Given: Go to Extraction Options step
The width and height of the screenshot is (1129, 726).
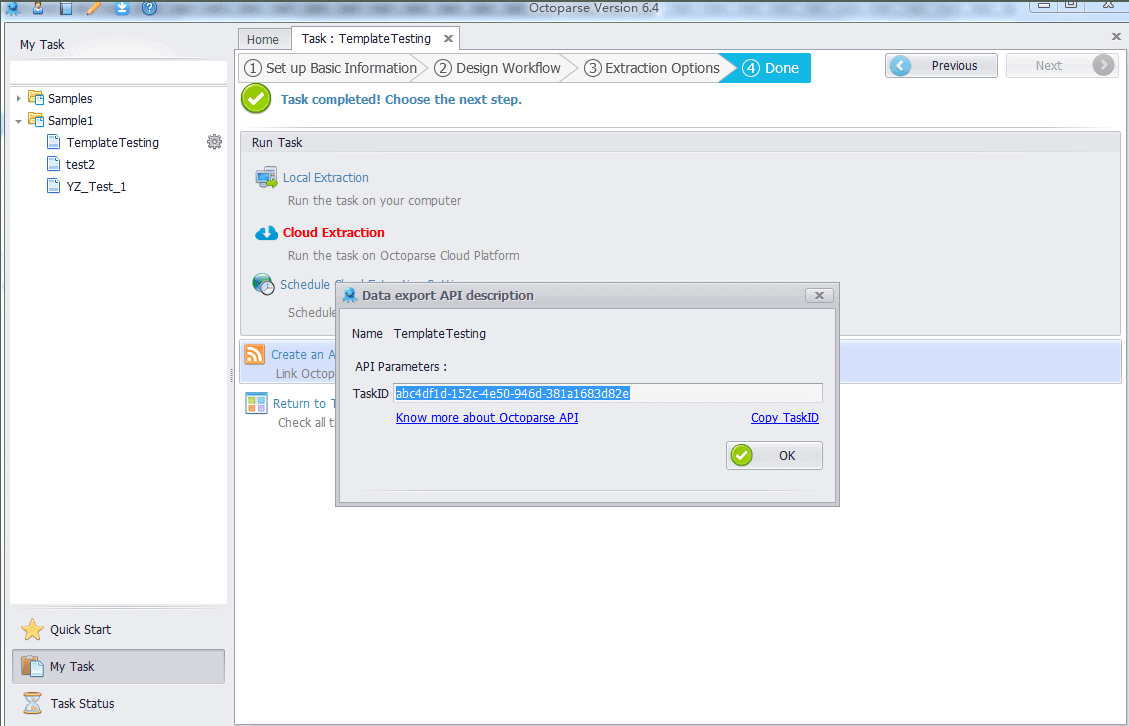Looking at the screenshot, I should [652, 68].
